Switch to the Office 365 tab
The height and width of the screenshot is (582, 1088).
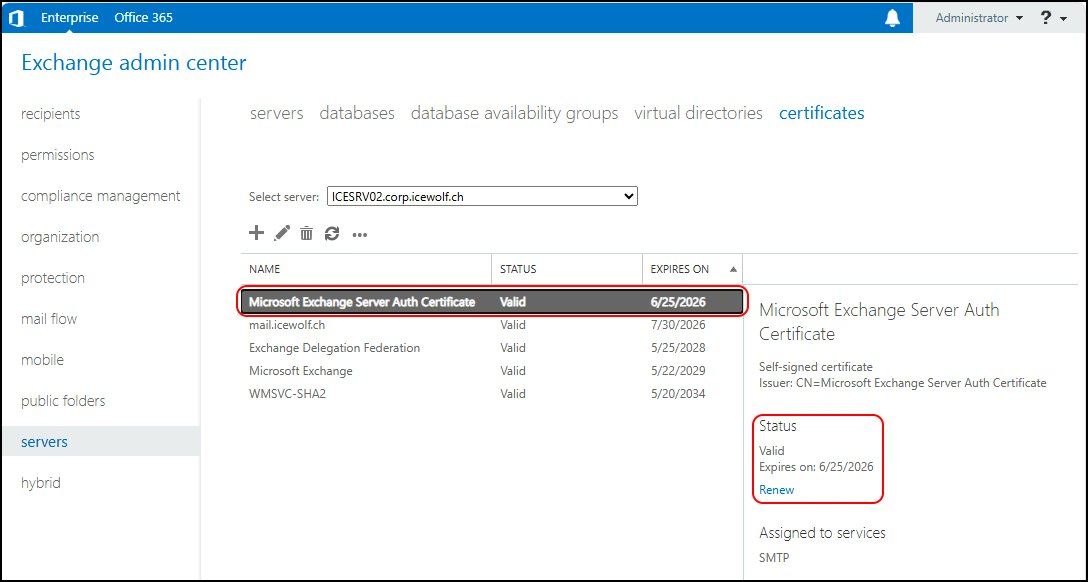click(x=144, y=18)
